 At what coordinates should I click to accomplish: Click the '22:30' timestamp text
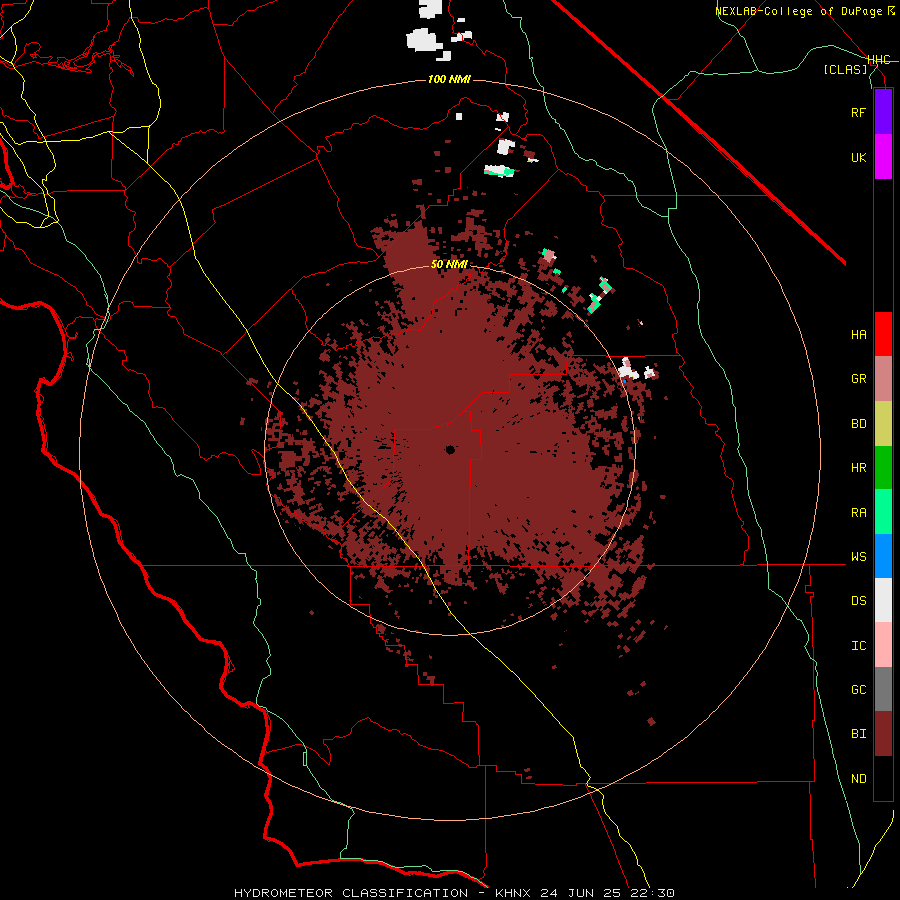pyautogui.click(x=655, y=893)
